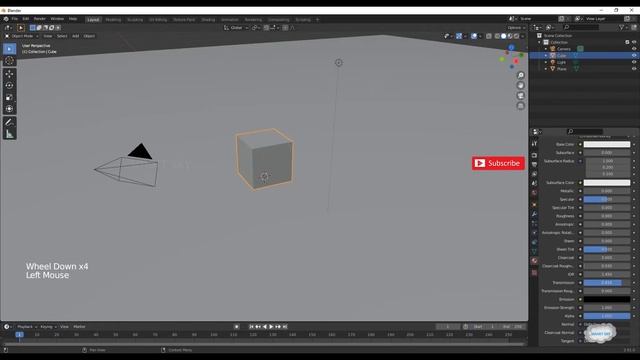Toggle viewport gizmos button
This screenshot has width=640, height=360.
click(x=459, y=36)
